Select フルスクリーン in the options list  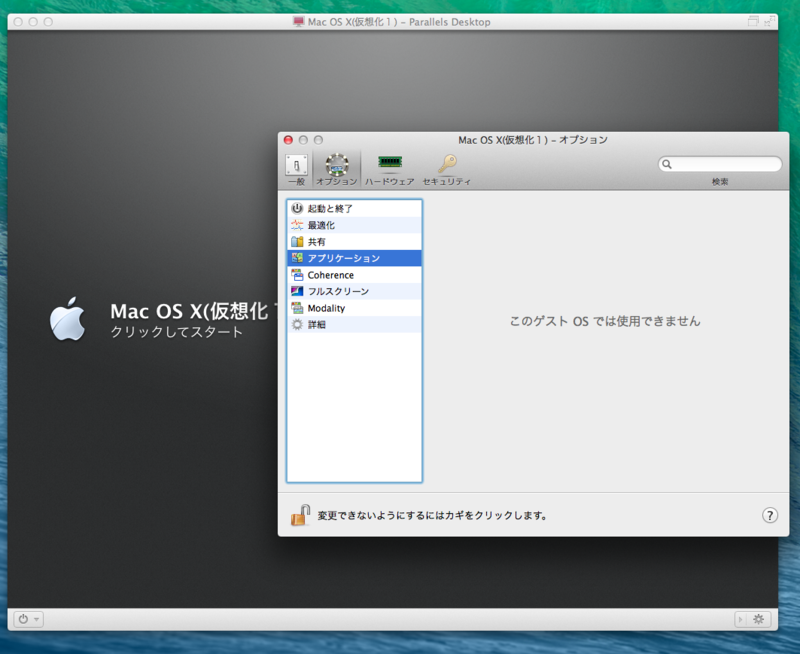pyautogui.click(x=354, y=291)
